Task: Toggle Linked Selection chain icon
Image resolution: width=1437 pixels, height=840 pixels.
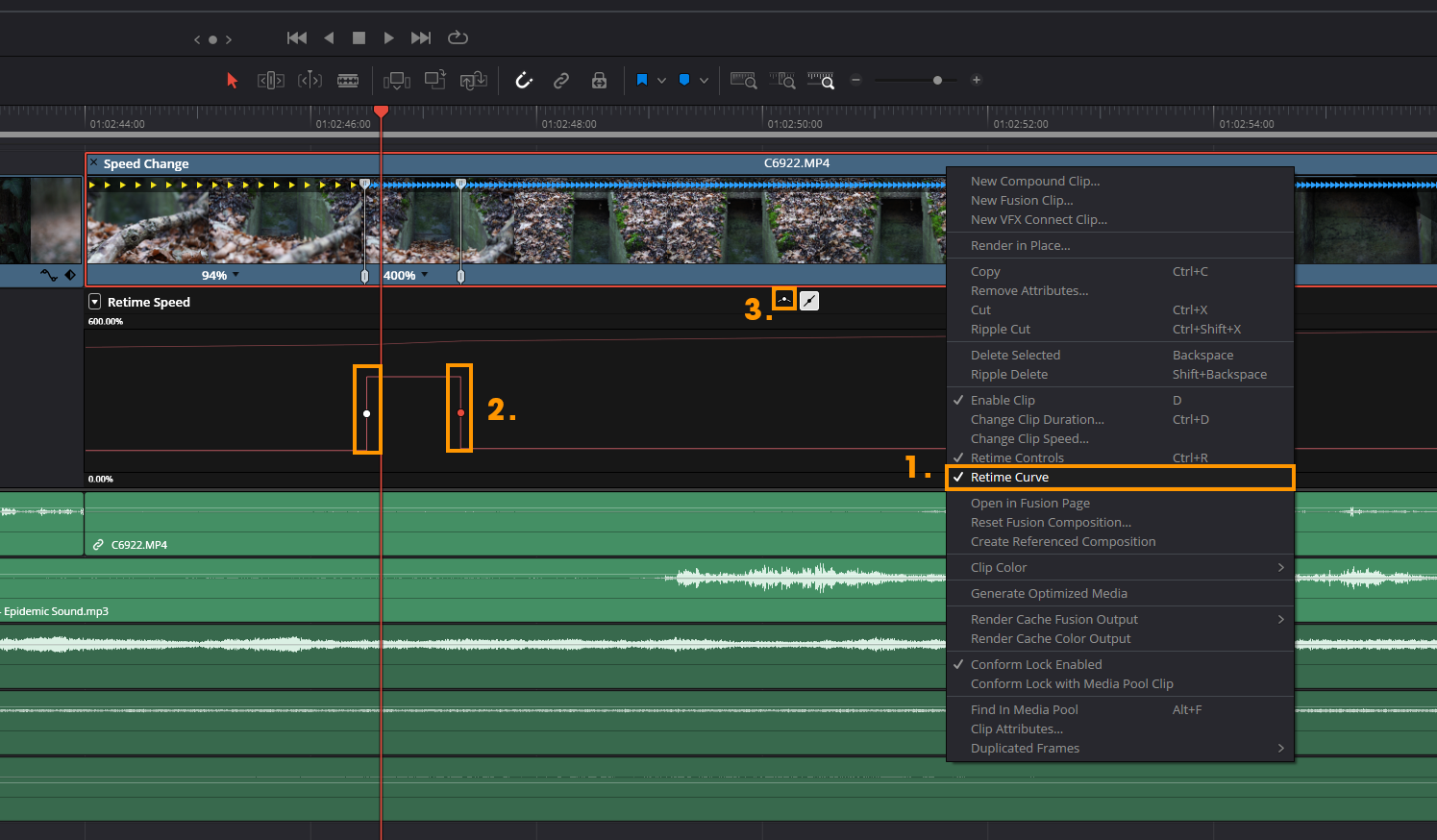Action: coord(561,81)
